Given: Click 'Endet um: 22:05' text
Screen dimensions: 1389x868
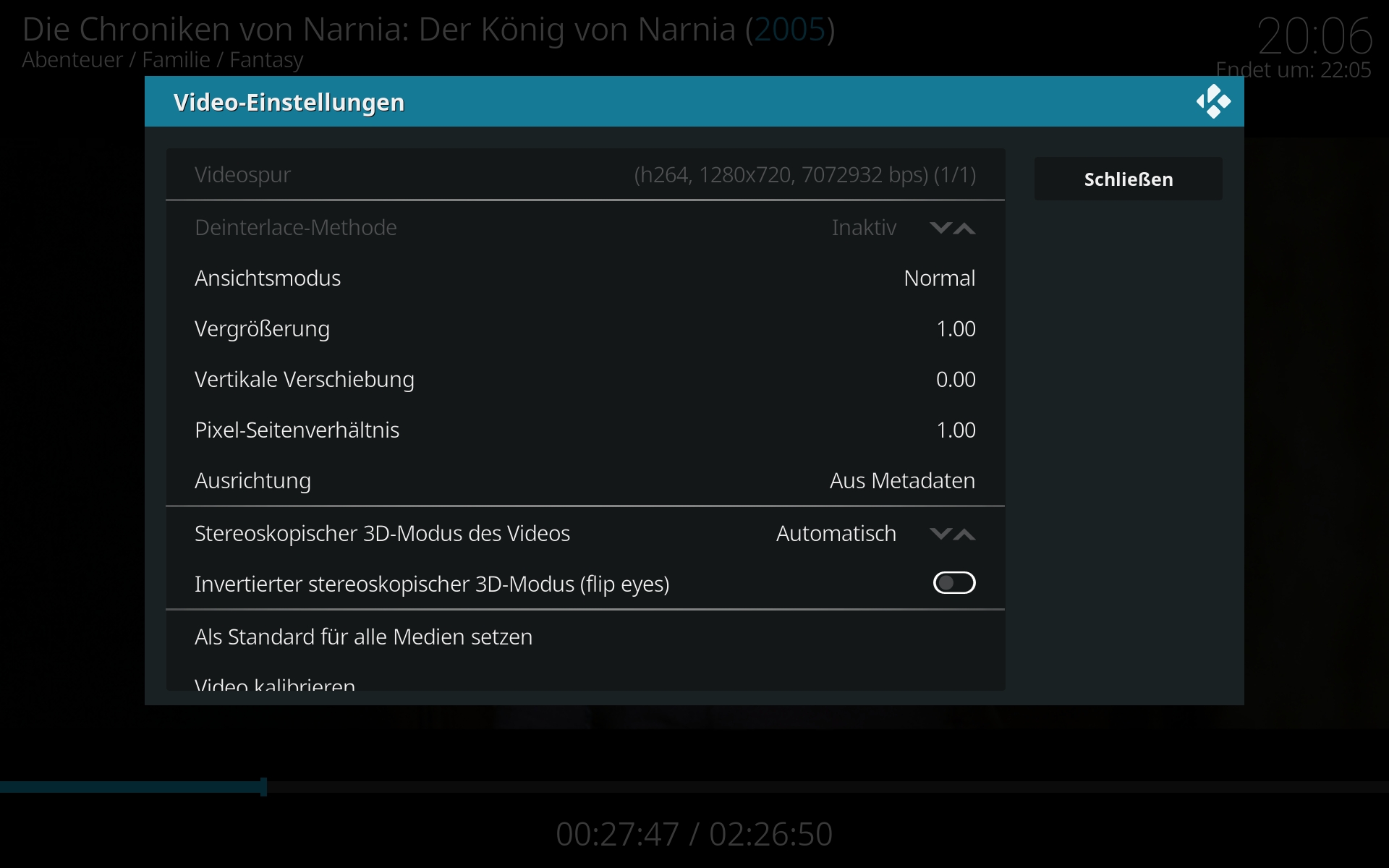Looking at the screenshot, I should point(1293,70).
